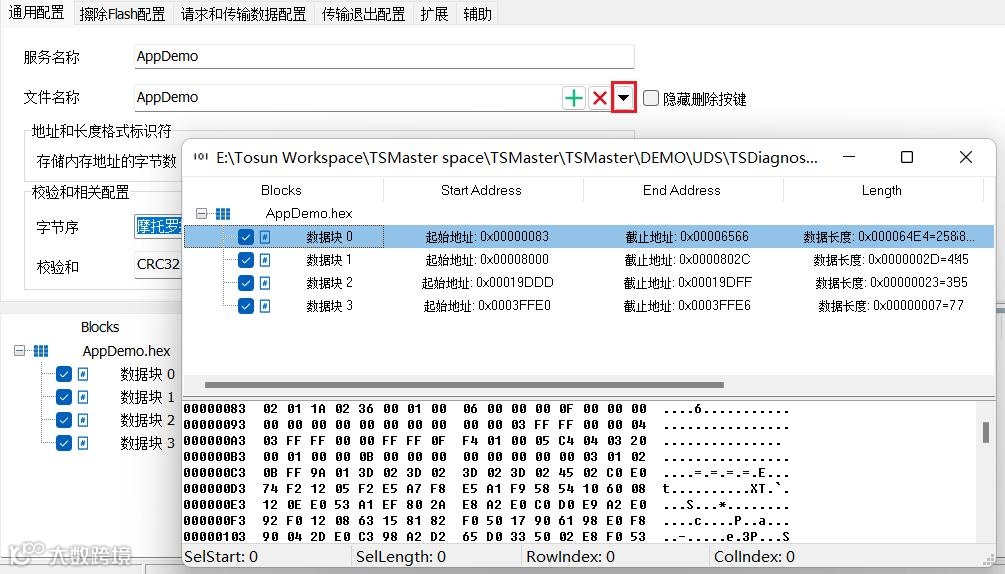Click the horizontal scrollbar in block list

[464, 385]
